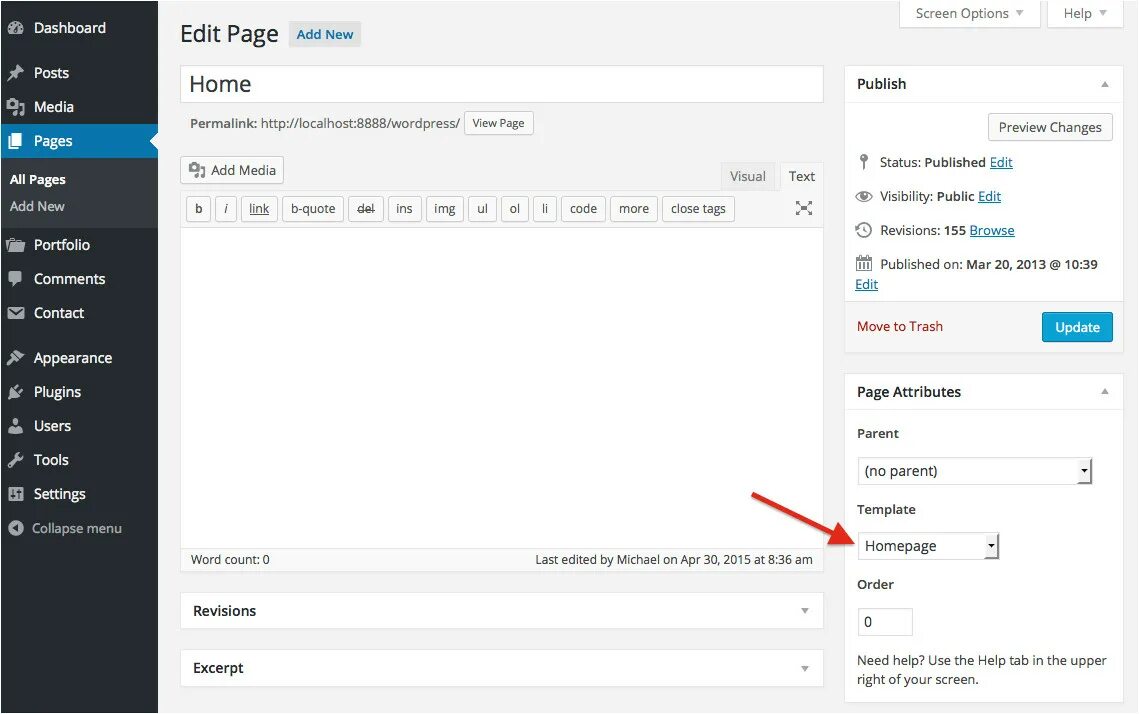Screen dimensions: 1139x714
Task: Click the Published on calendar icon
Action: (864, 264)
